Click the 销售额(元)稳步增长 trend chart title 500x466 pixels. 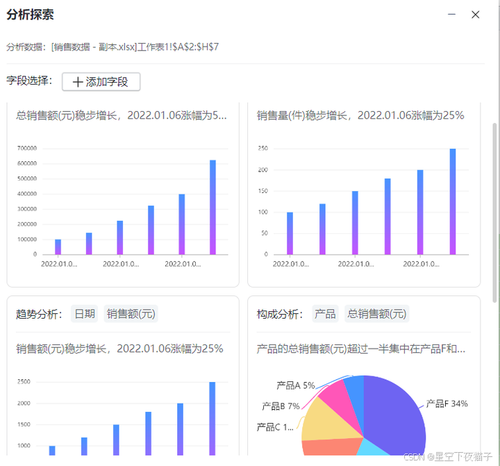(x=120, y=349)
